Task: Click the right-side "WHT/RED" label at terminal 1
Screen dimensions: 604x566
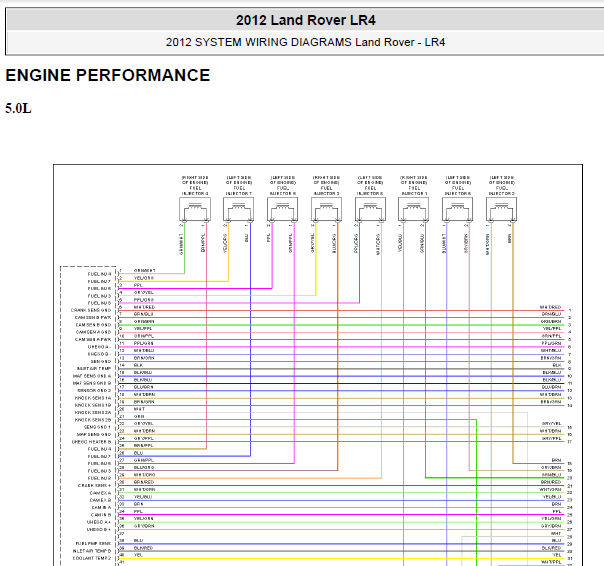Action: pos(550,307)
